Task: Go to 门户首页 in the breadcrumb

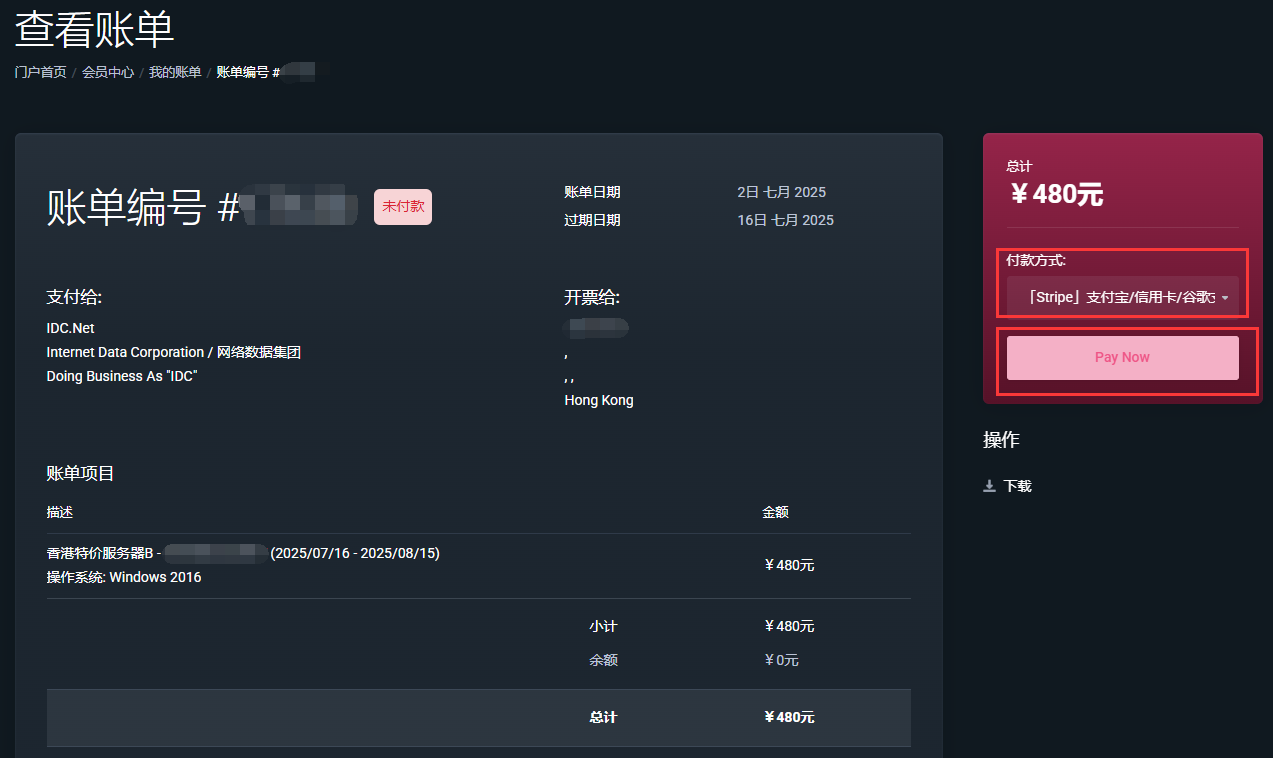Action: click(41, 72)
